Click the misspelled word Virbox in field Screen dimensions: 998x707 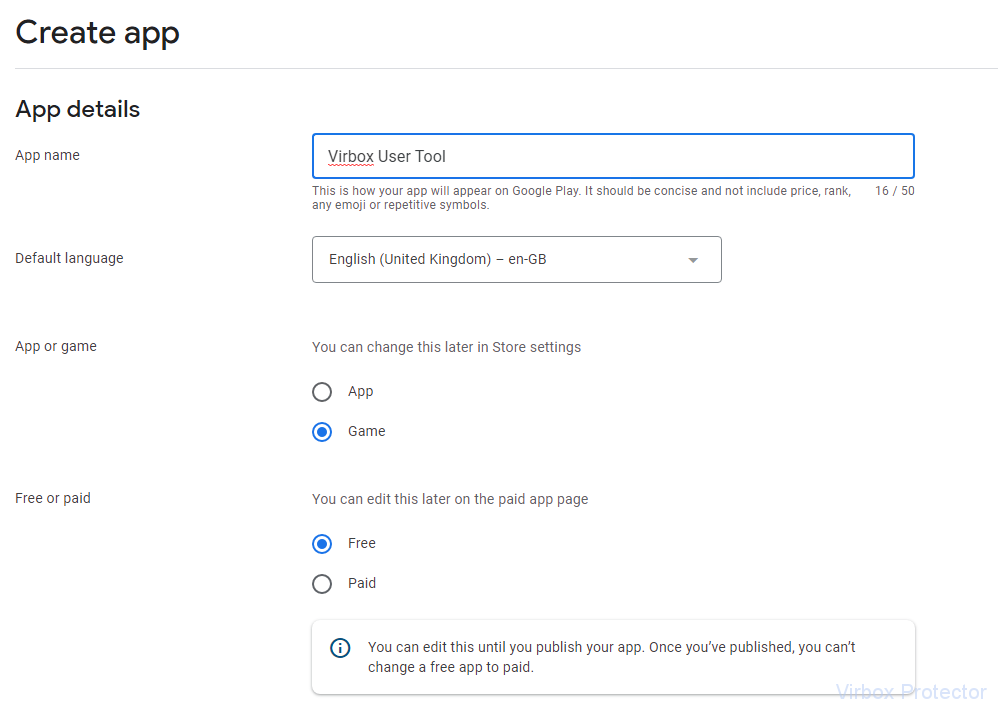[351, 157]
